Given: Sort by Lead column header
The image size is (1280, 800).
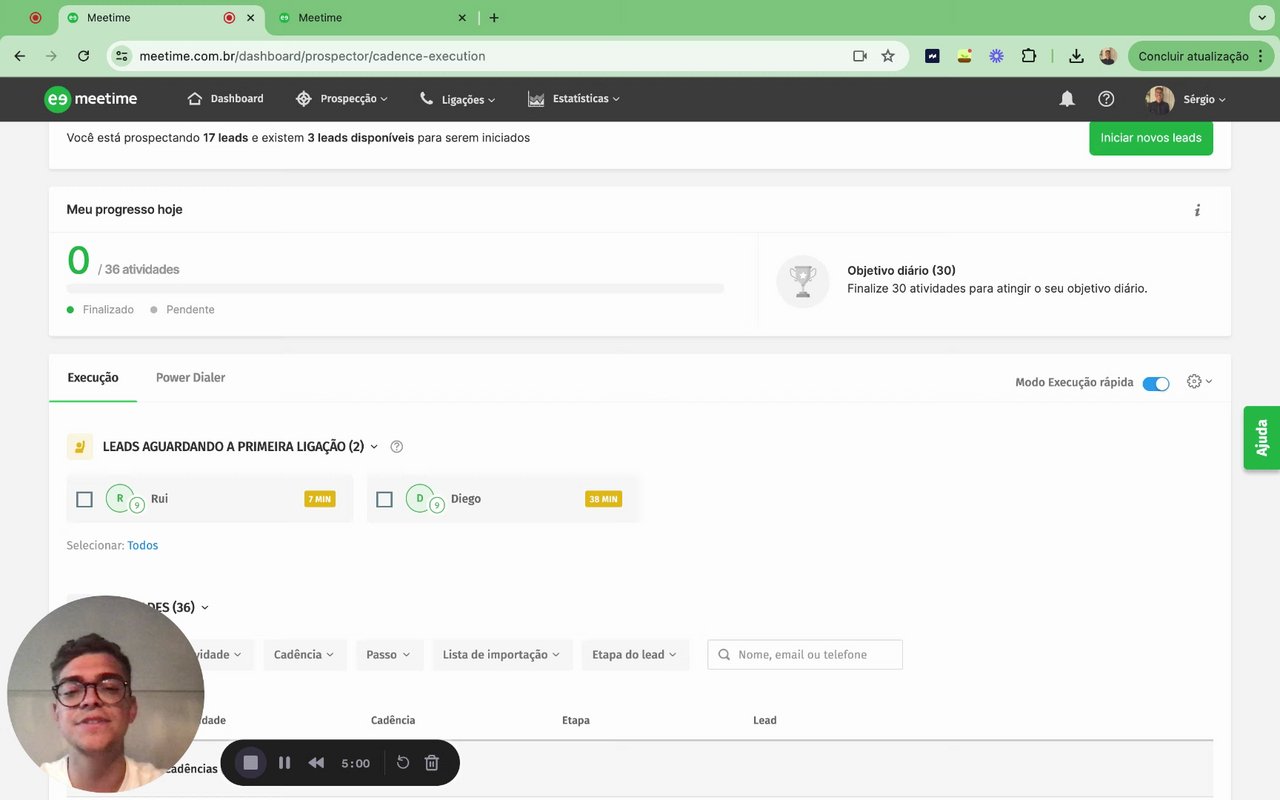Looking at the screenshot, I should pyautogui.click(x=765, y=720).
